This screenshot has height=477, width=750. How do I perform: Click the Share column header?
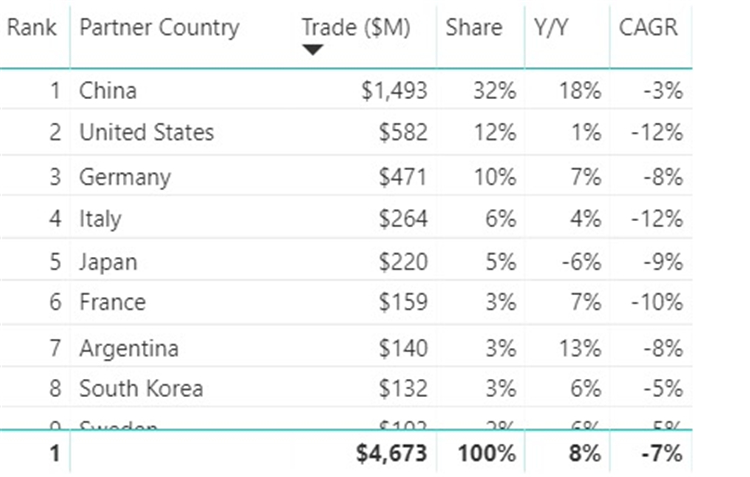pos(474,27)
